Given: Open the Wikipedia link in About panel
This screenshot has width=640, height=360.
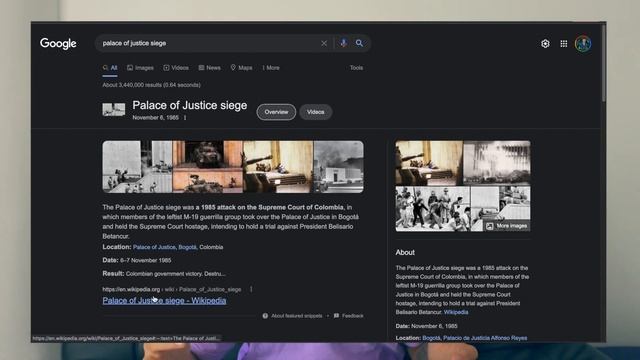Looking at the screenshot, I should tap(456, 312).
